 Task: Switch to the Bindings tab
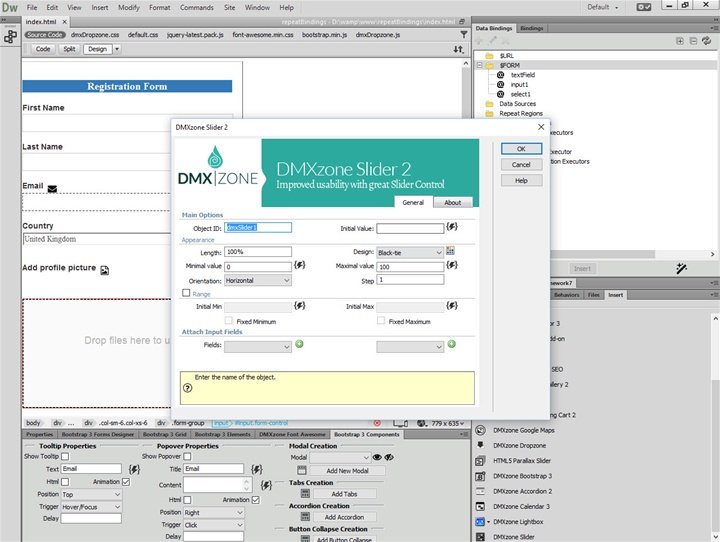pyautogui.click(x=532, y=28)
